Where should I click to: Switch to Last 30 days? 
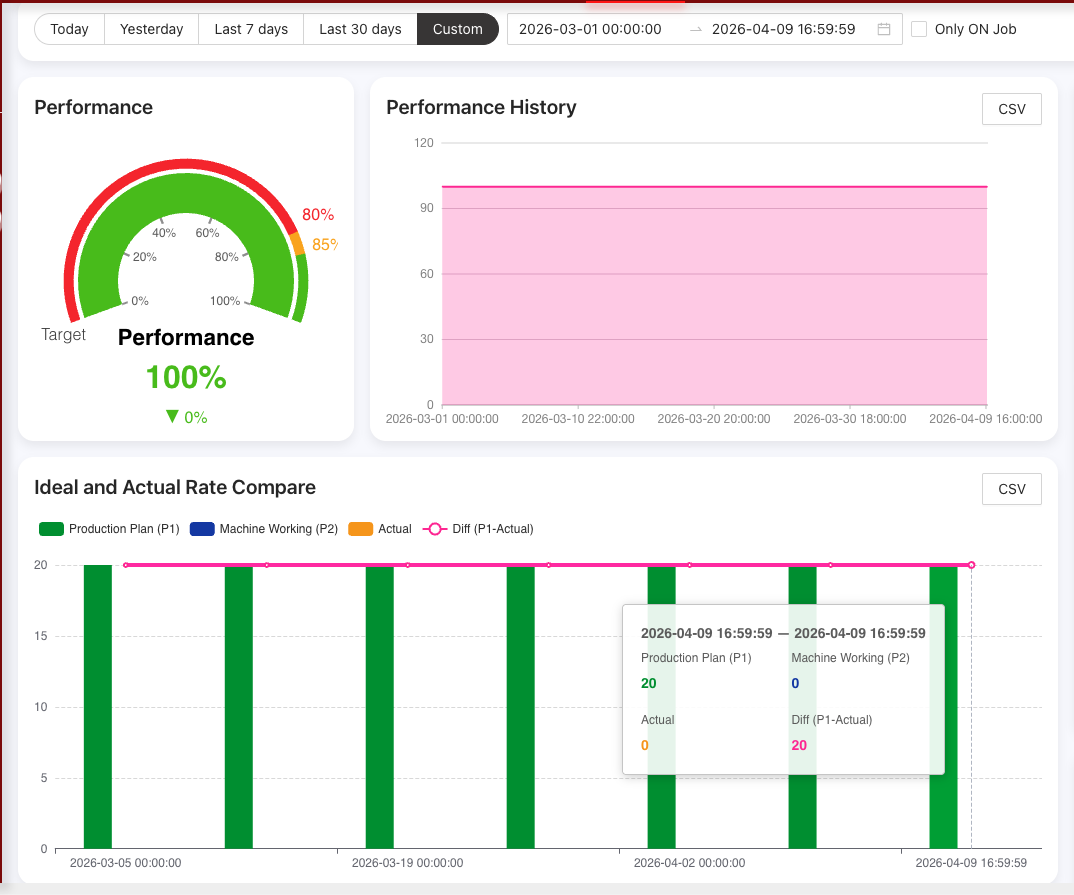(x=360, y=29)
